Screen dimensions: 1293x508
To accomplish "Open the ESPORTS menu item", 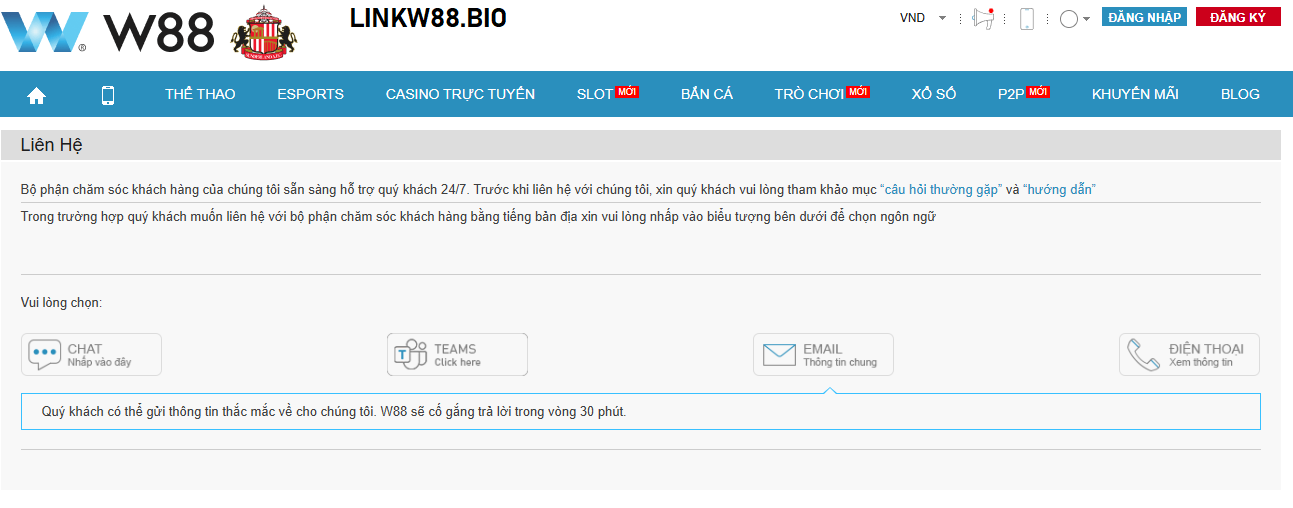I will click(310, 94).
